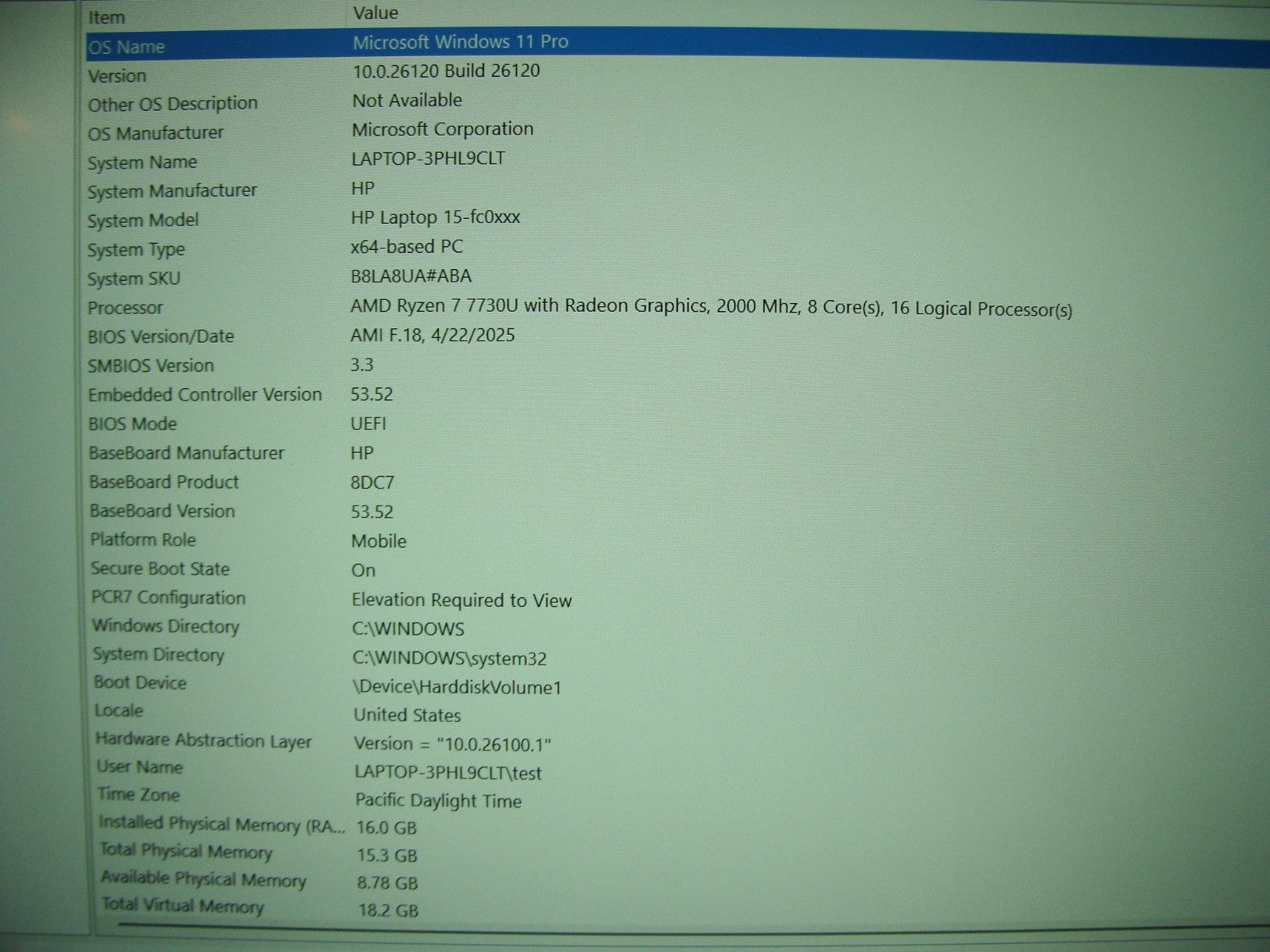Click the Embedded Controller Version row
Image resolution: width=1270 pixels, height=952 pixels.
click(205, 394)
